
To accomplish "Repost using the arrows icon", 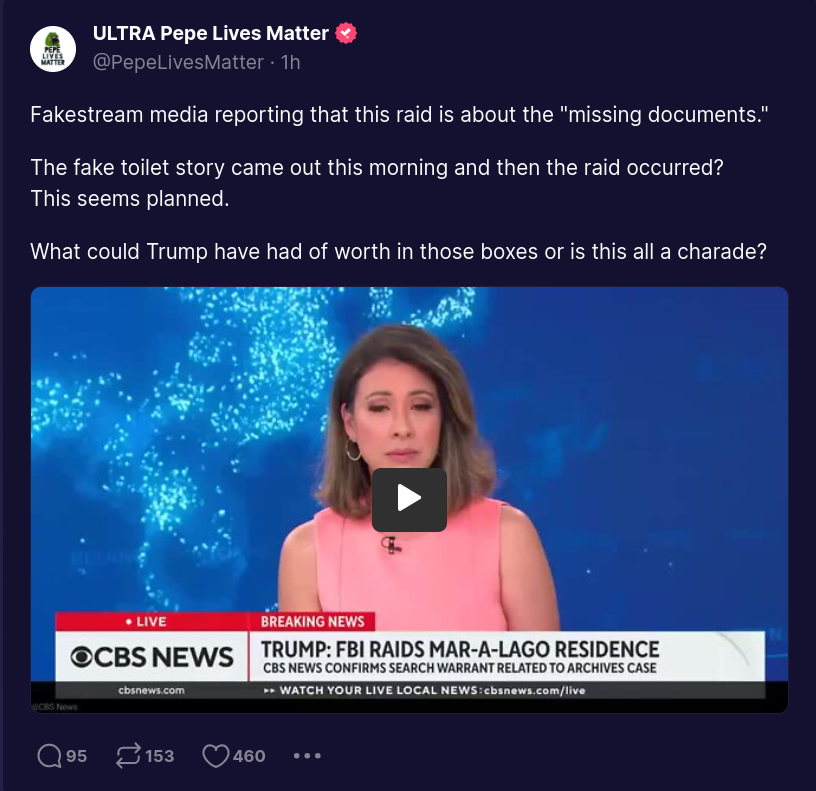I will 128,756.
